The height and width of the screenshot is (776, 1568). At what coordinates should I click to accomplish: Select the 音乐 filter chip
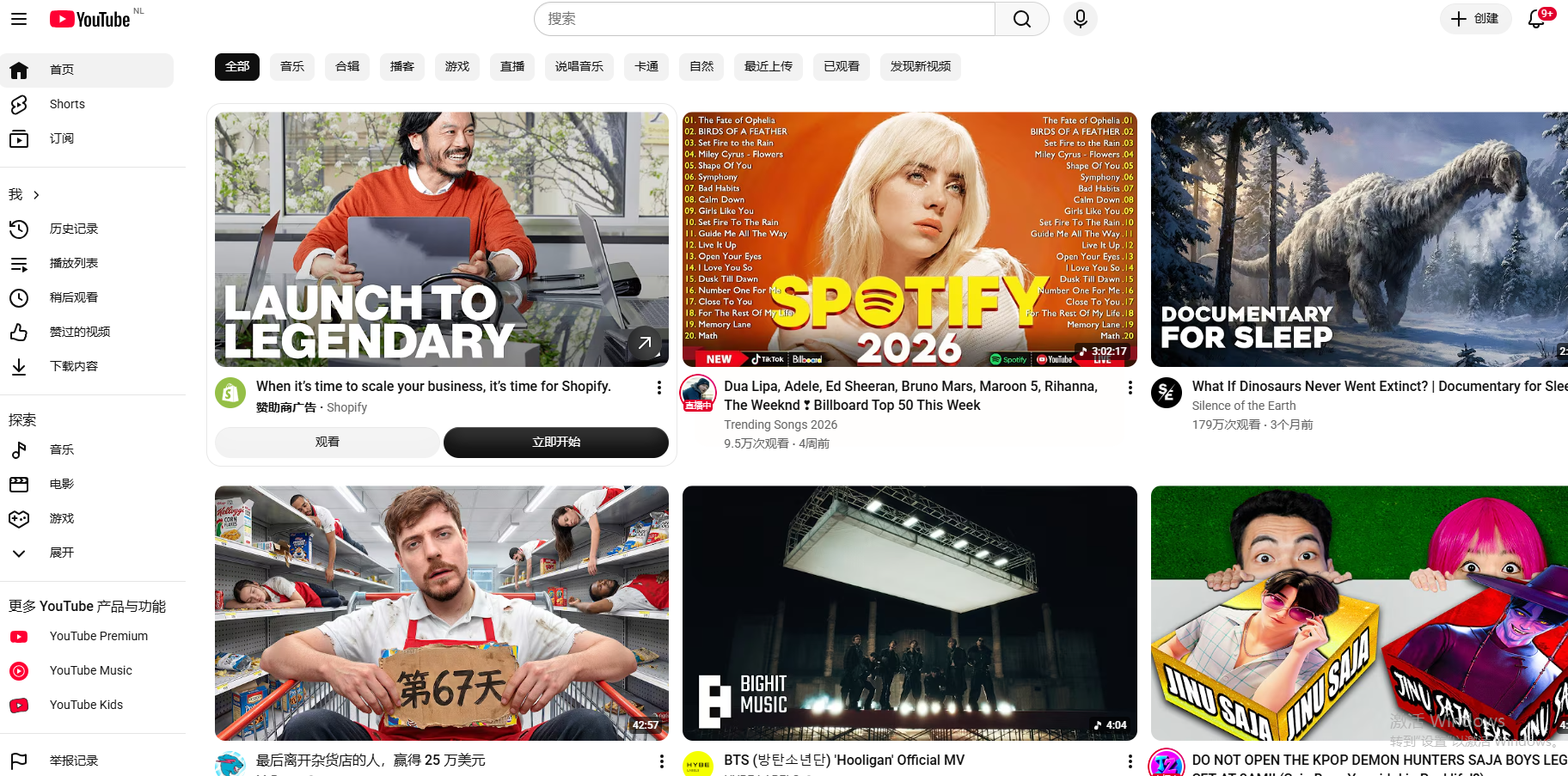[x=292, y=66]
